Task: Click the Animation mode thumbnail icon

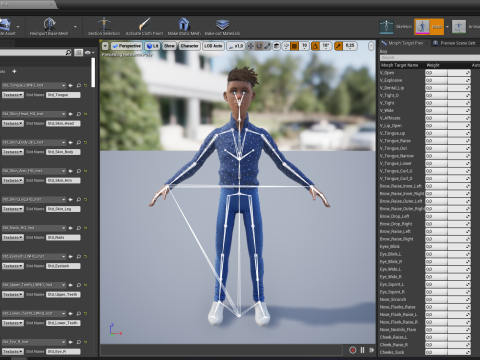Action: pyautogui.click(x=459, y=27)
